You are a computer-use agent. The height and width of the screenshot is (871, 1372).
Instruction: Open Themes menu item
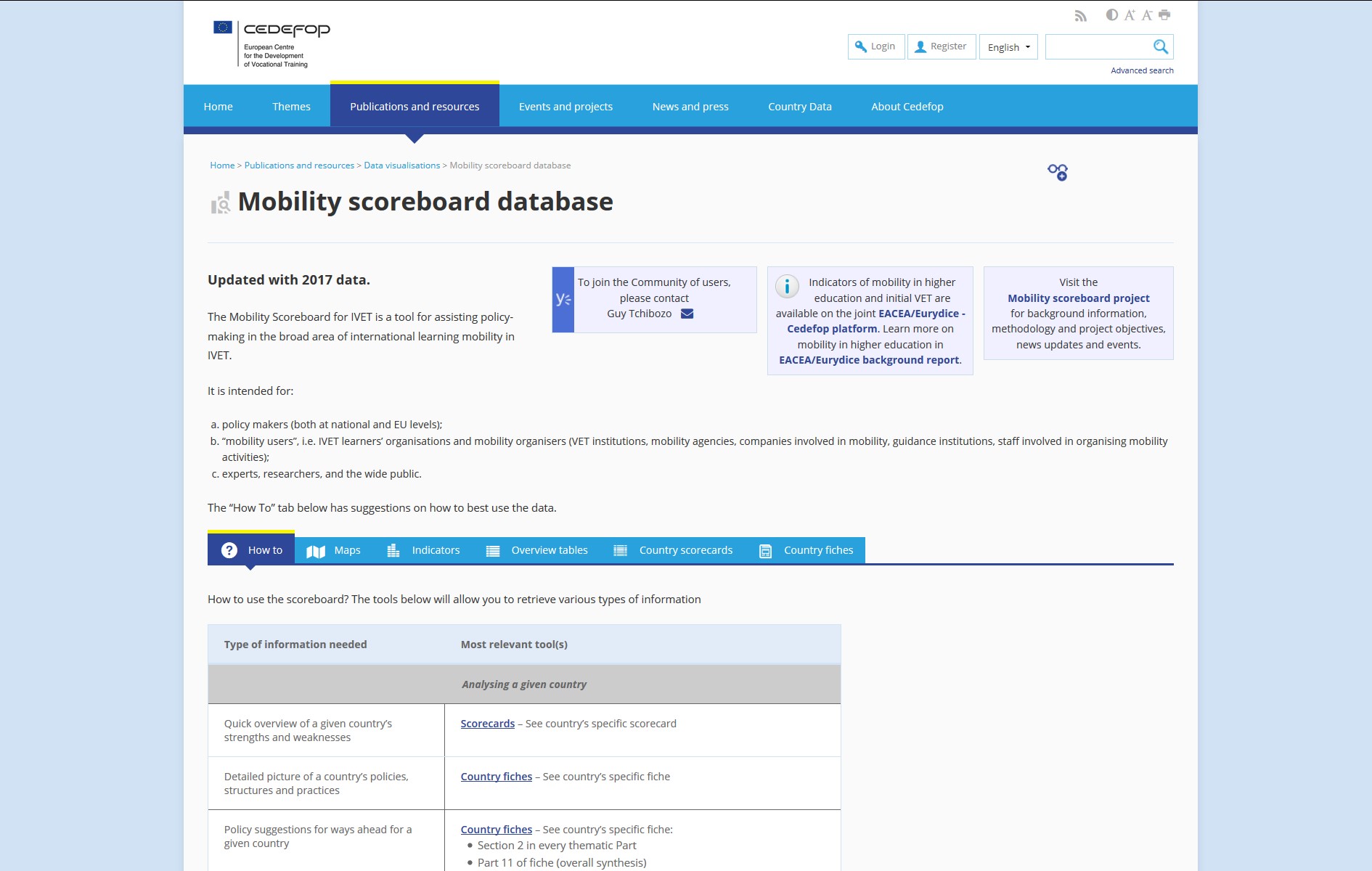(291, 106)
